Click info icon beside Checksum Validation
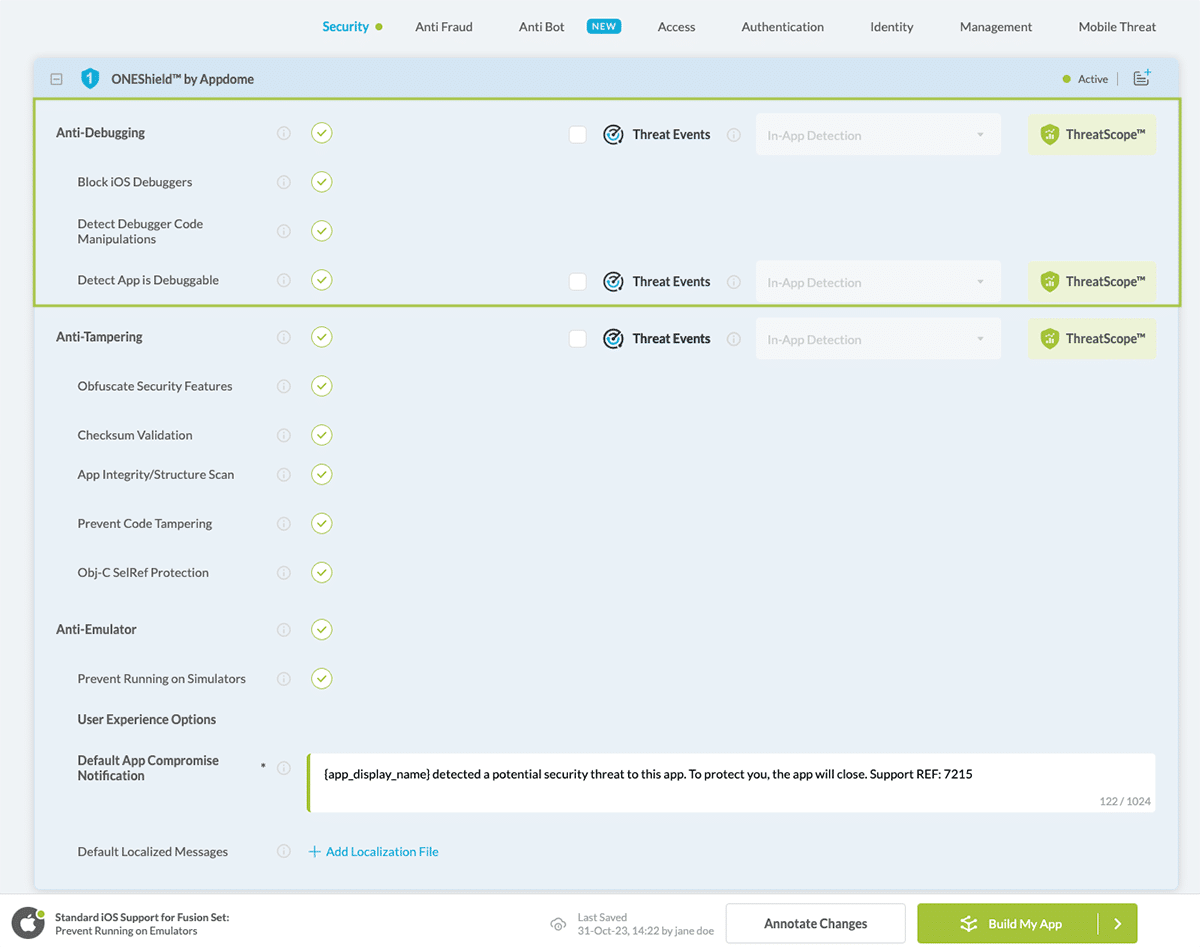Image resolution: width=1200 pixels, height=947 pixels. click(284, 435)
